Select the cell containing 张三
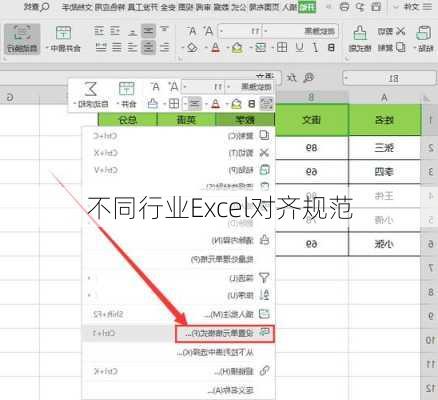Screen dimensions: 438x400 point(385,148)
